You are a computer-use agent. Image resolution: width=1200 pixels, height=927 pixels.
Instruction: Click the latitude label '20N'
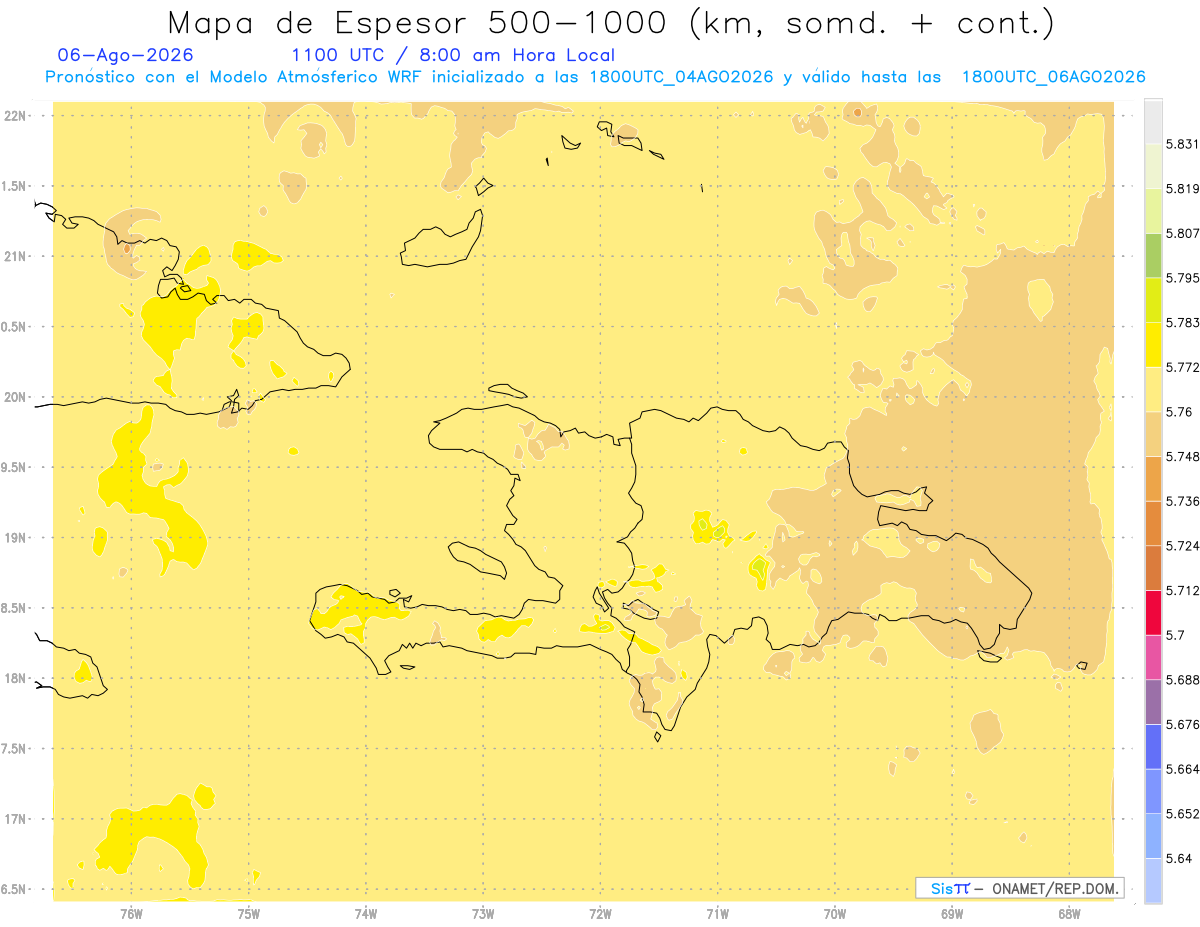15,397
